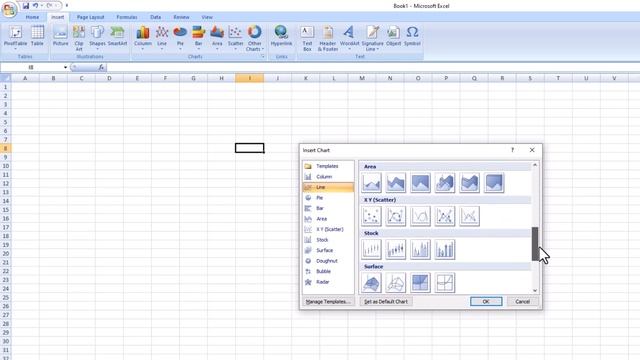Open the Signature Line menu

click(372, 38)
